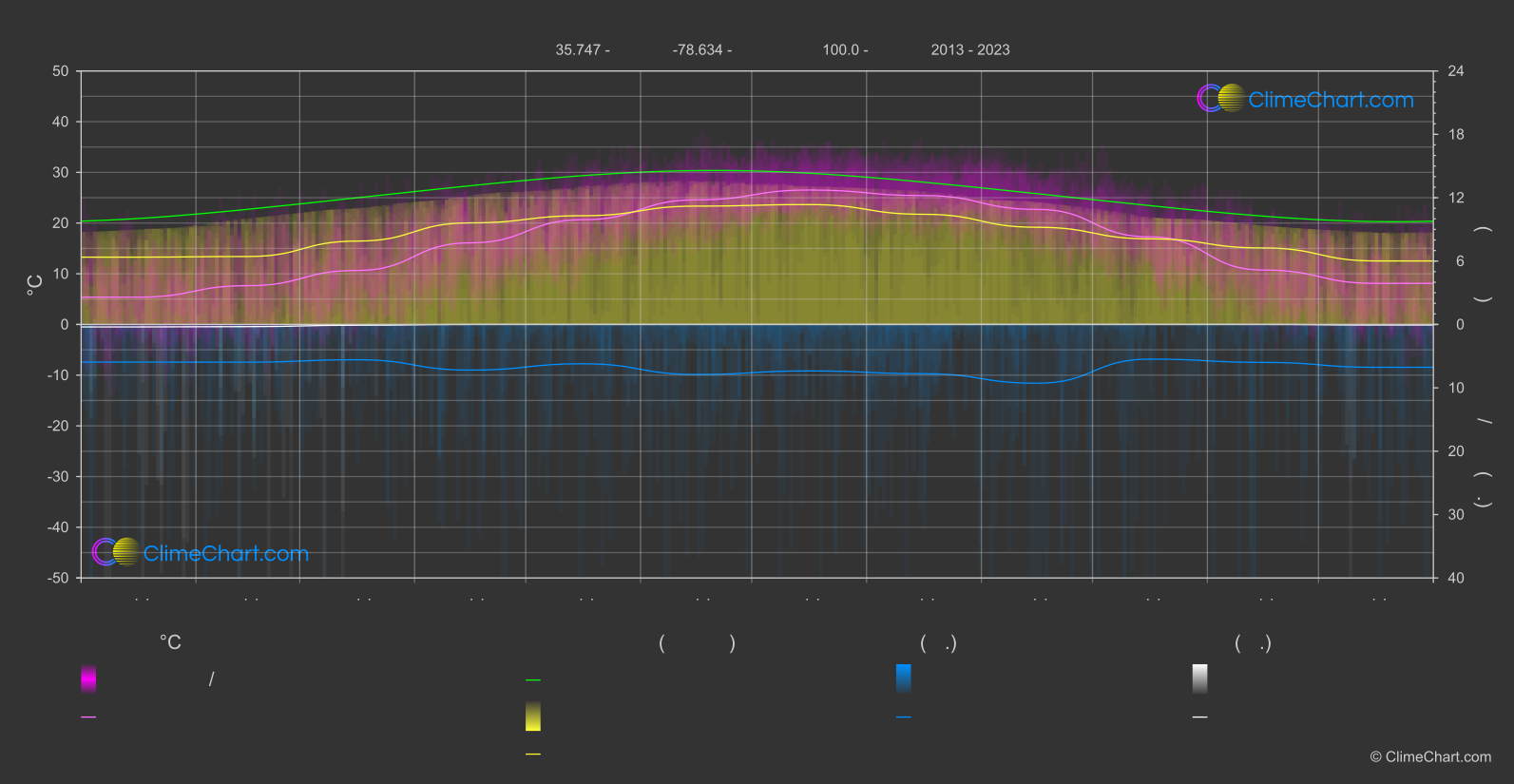
Task: Toggle the white line series in legend
Action: point(1200,717)
